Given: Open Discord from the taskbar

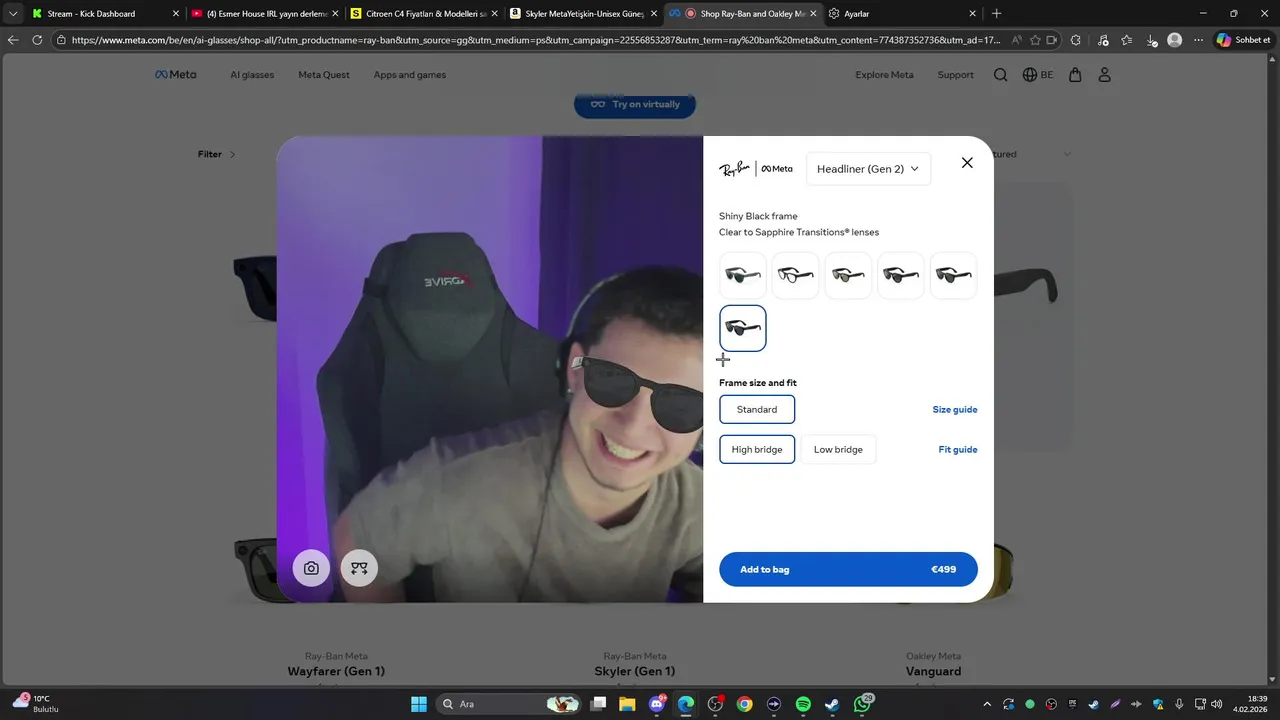Looking at the screenshot, I should click(657, 704).
